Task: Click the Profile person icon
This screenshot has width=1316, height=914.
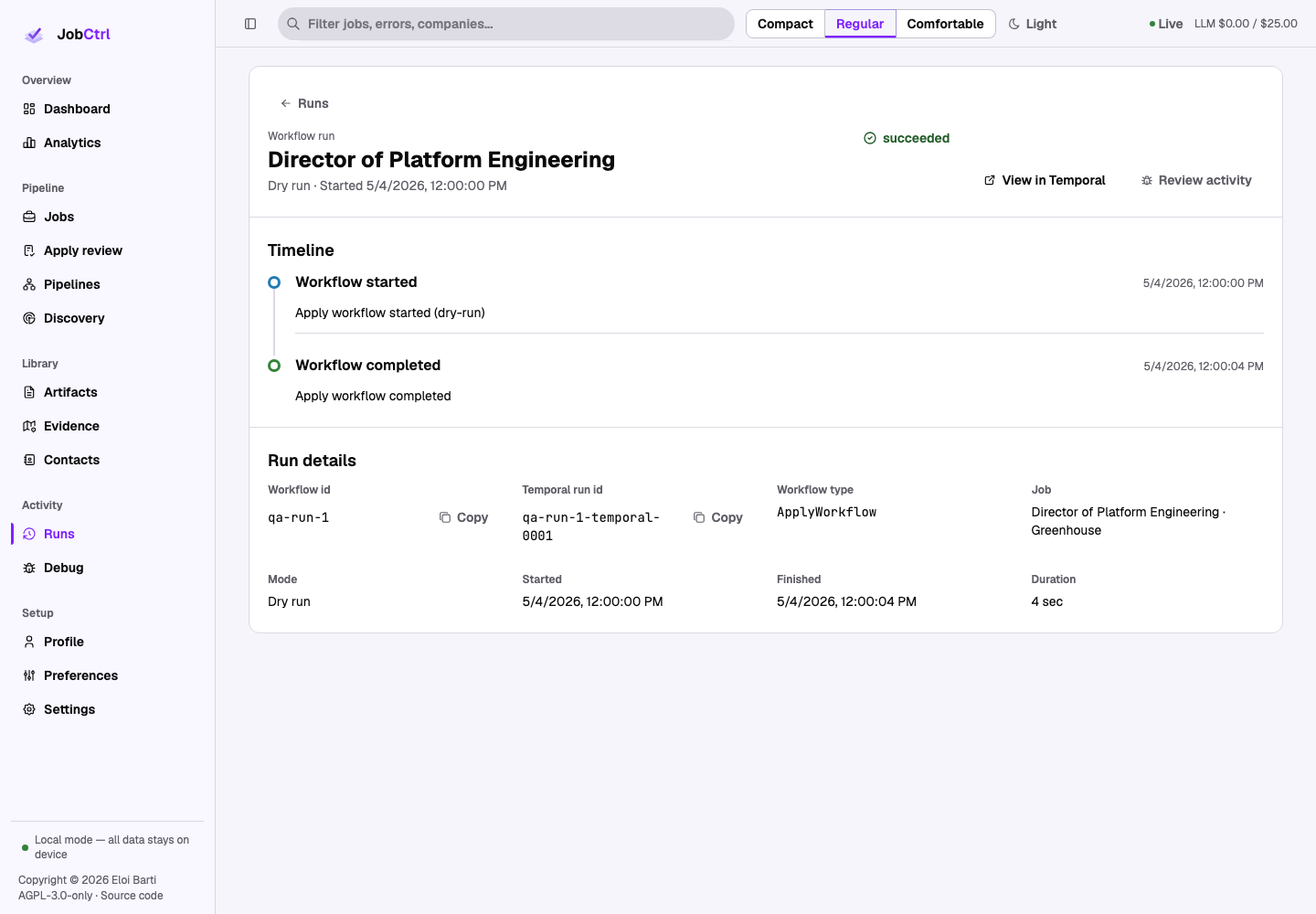Action: coord(29,642)
